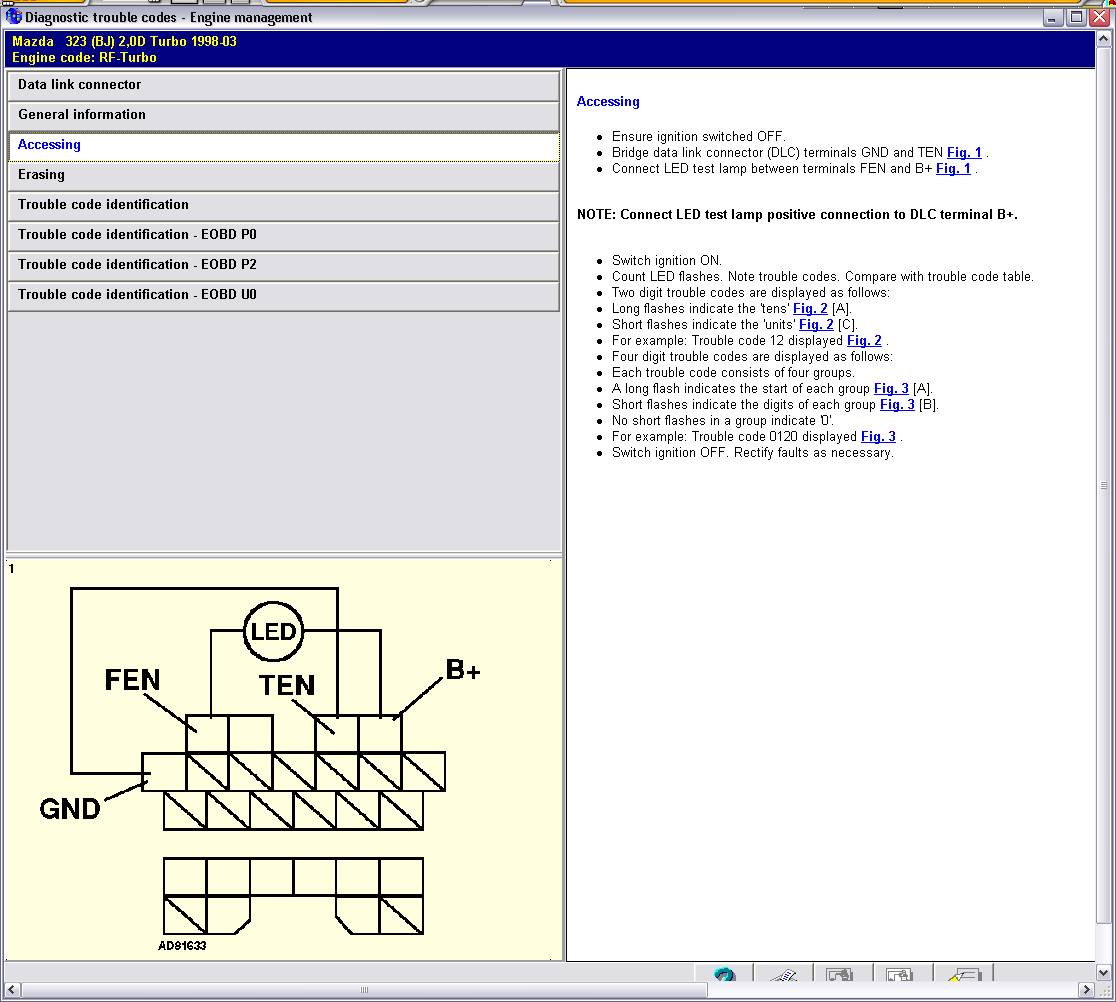
Task: Open Fig. 2 link for long flashes 'tens'
Action: tap(810, 308)
